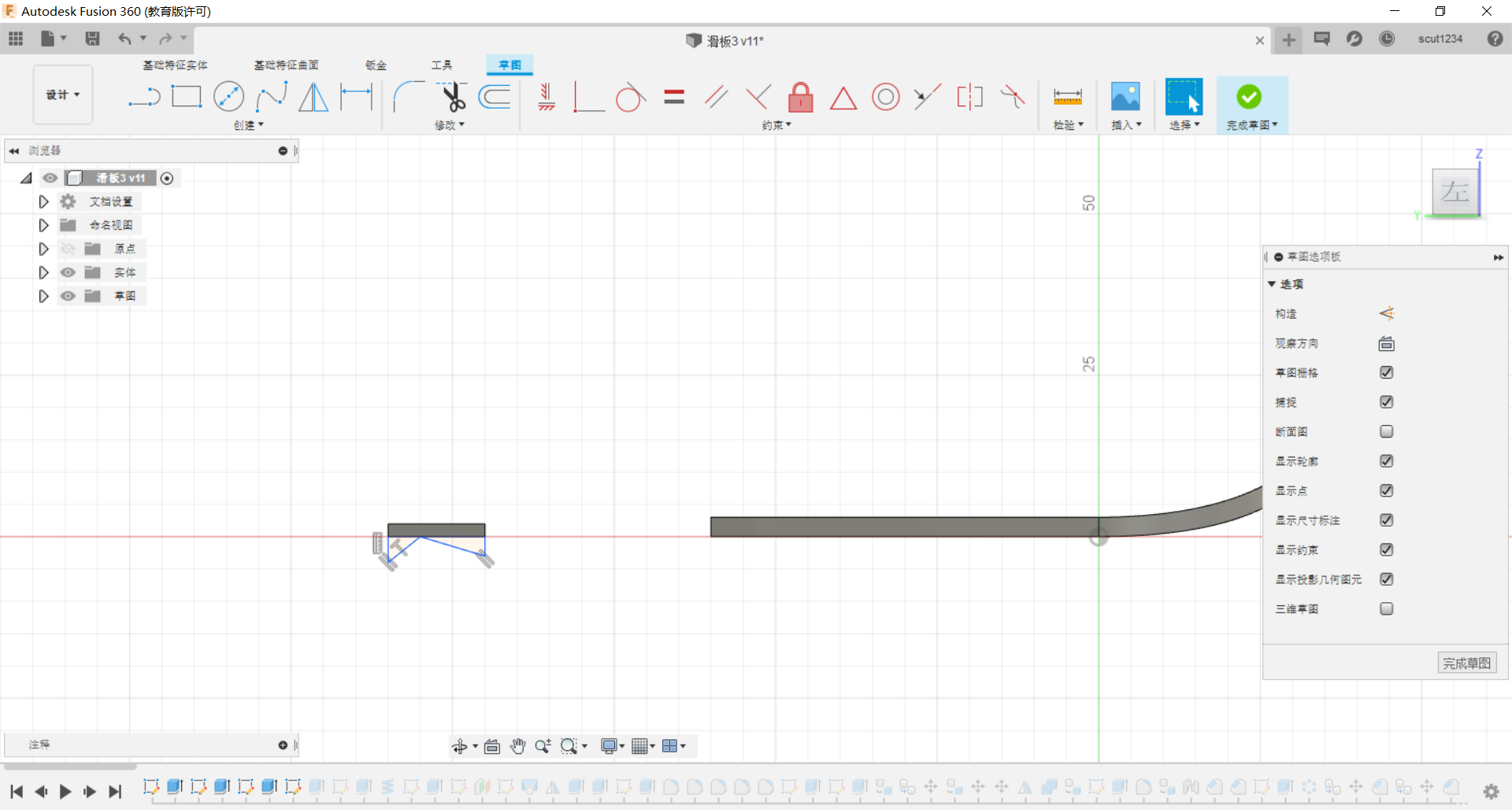
Task: Open the 修改 modify dropdown menu
Action: click(x=450, y=125)
